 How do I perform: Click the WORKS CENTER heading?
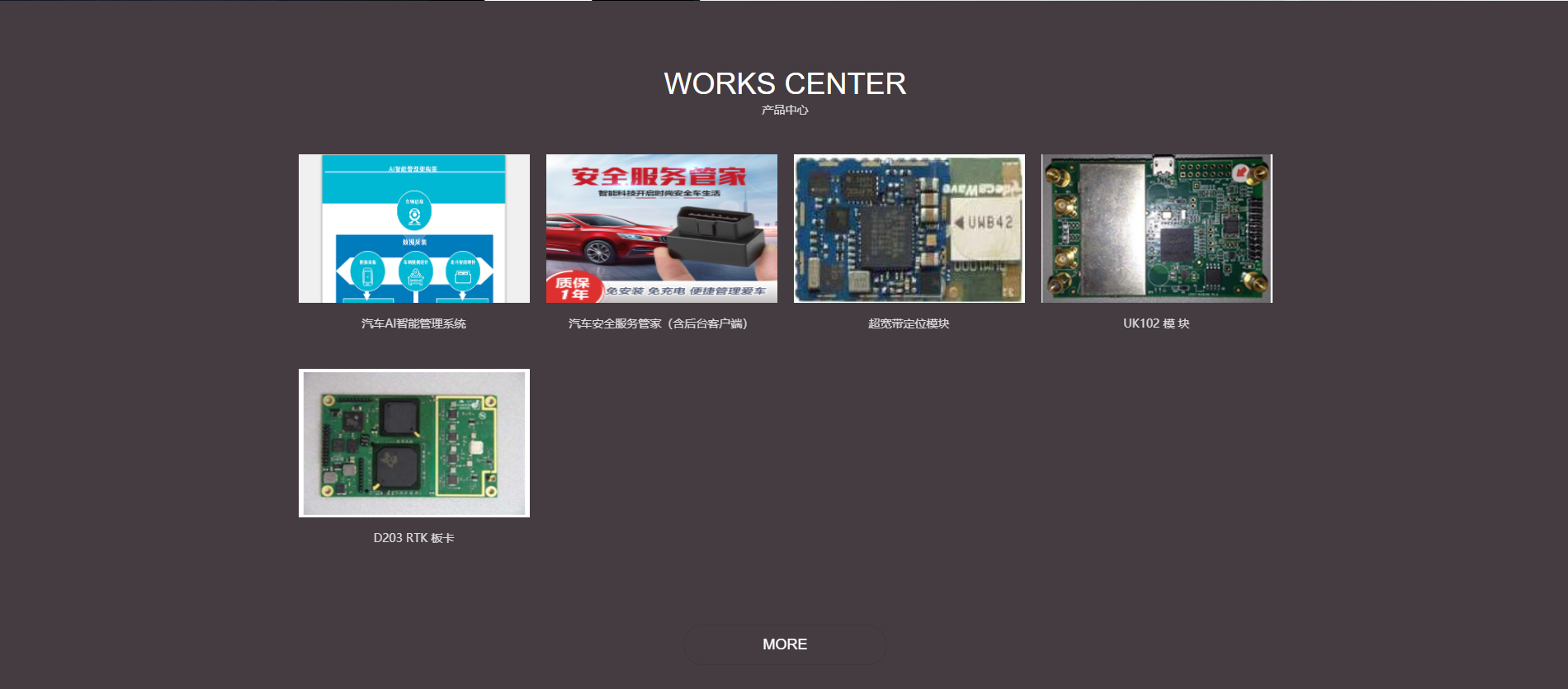785,83
